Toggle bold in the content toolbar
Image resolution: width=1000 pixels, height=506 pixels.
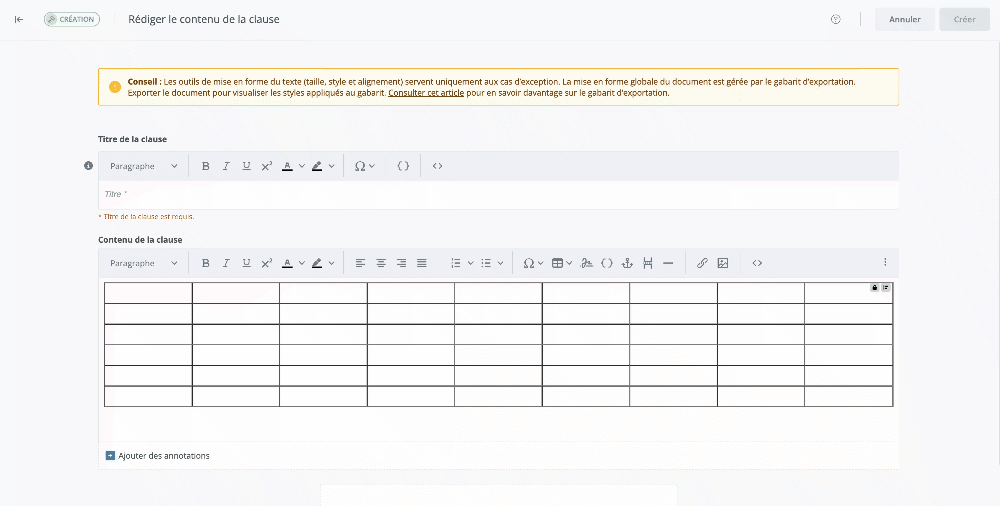pos(206,263)
